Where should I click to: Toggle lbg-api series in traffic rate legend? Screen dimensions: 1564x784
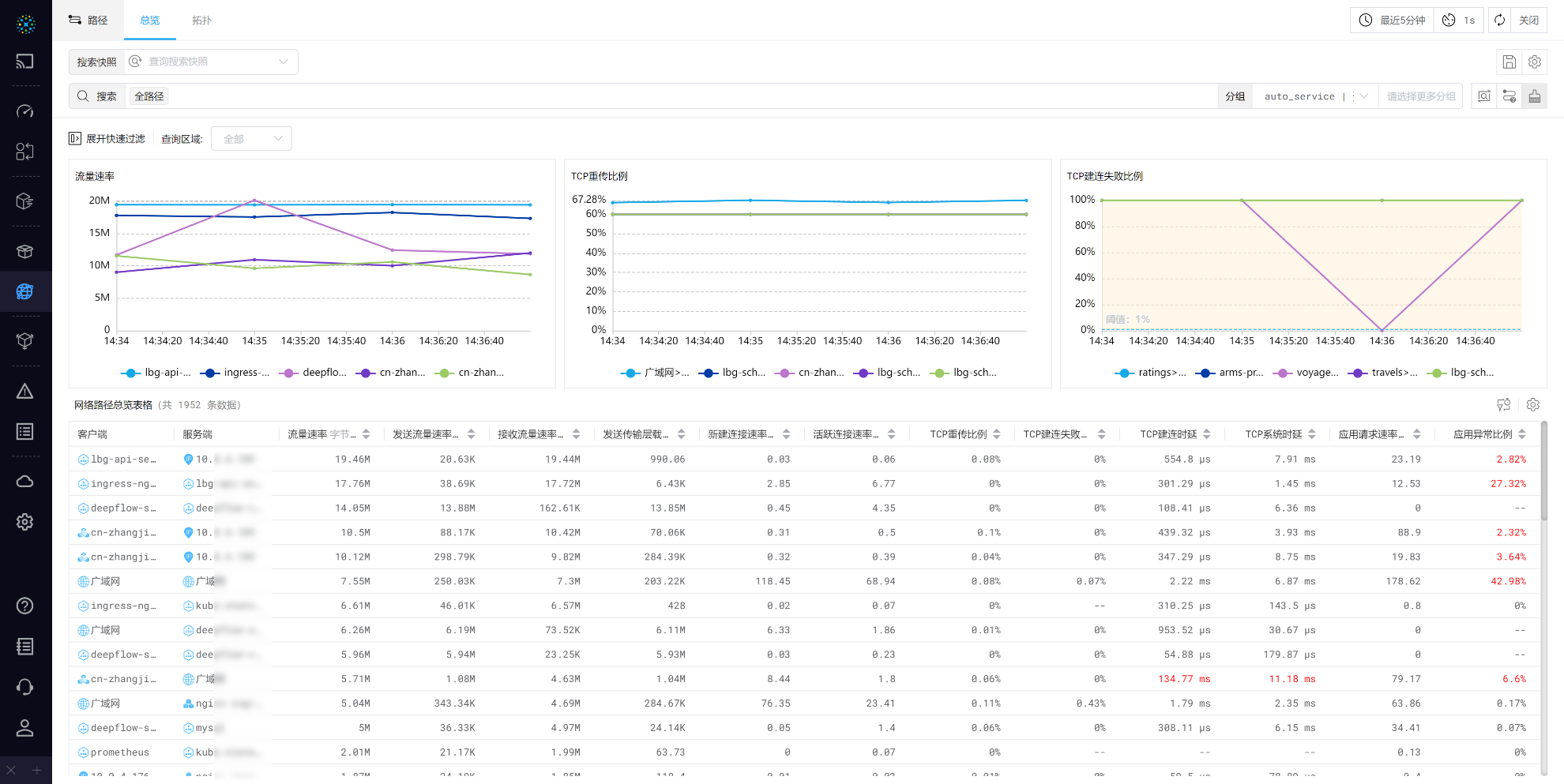point(156,373)
